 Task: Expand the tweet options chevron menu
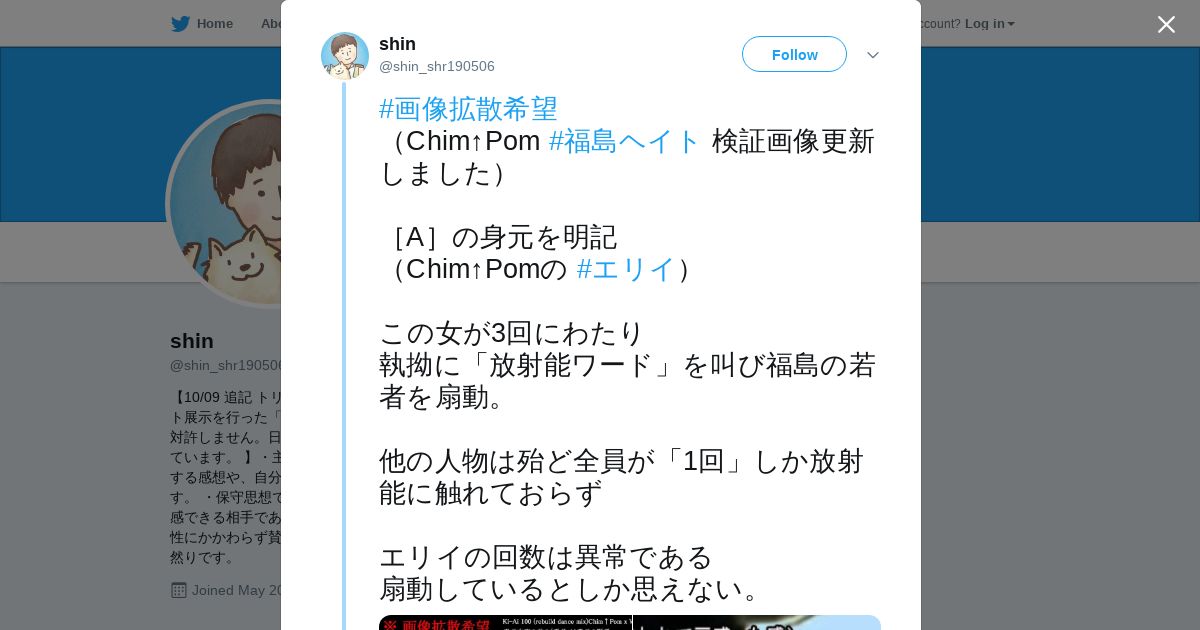tap(873, 55)
